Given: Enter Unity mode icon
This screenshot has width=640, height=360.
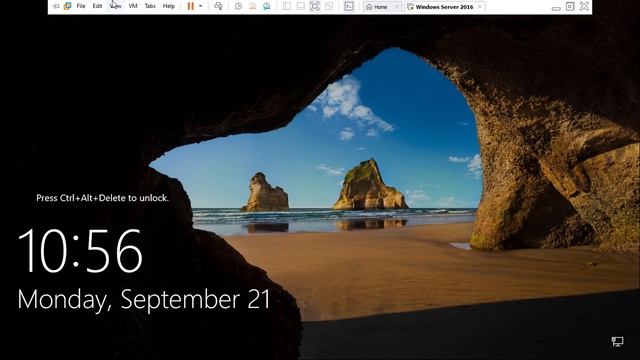Looking at the screenshot, I should tap(329, 6).
